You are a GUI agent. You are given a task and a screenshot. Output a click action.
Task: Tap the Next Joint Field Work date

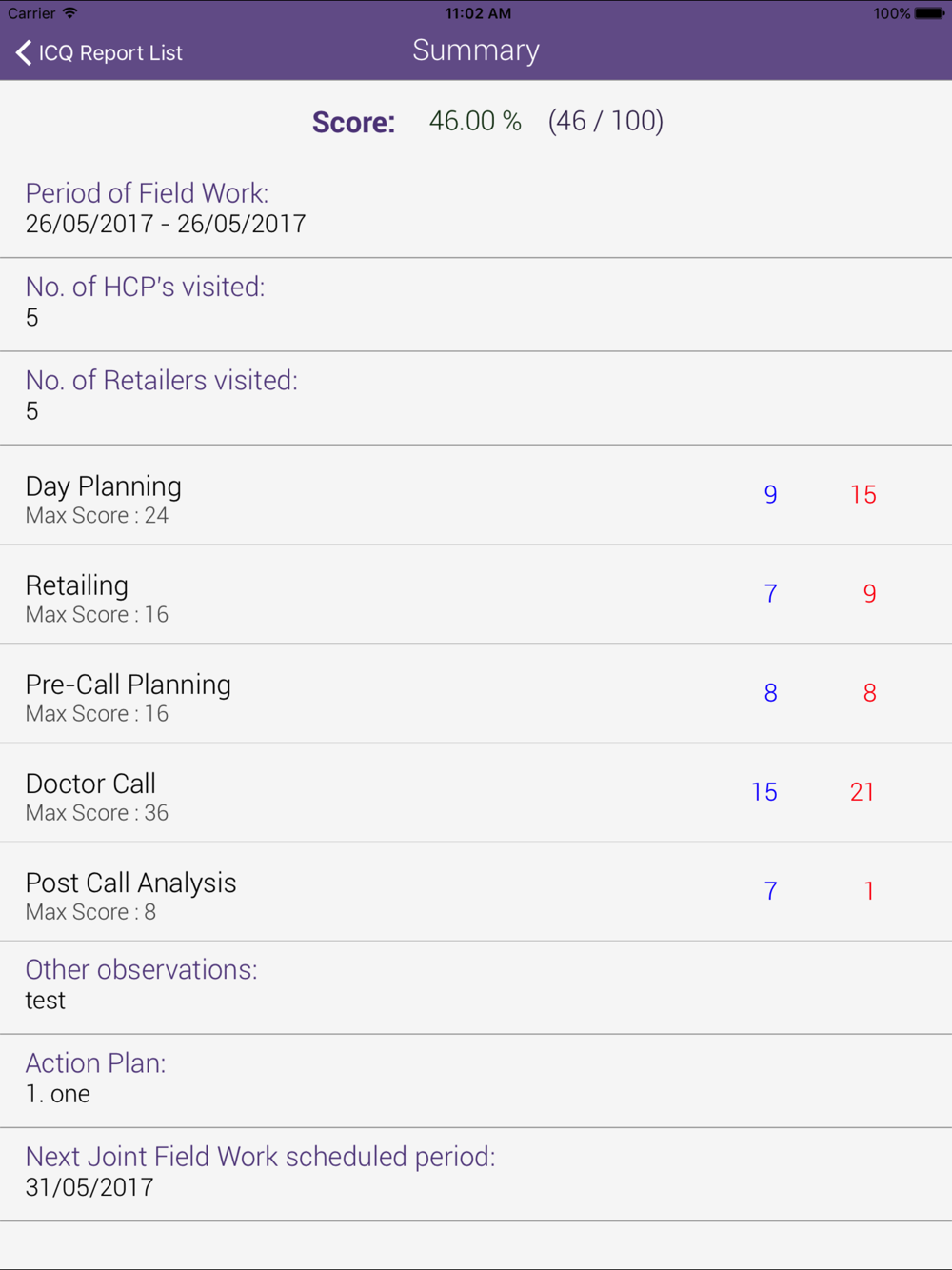[x=89, y=1187]
